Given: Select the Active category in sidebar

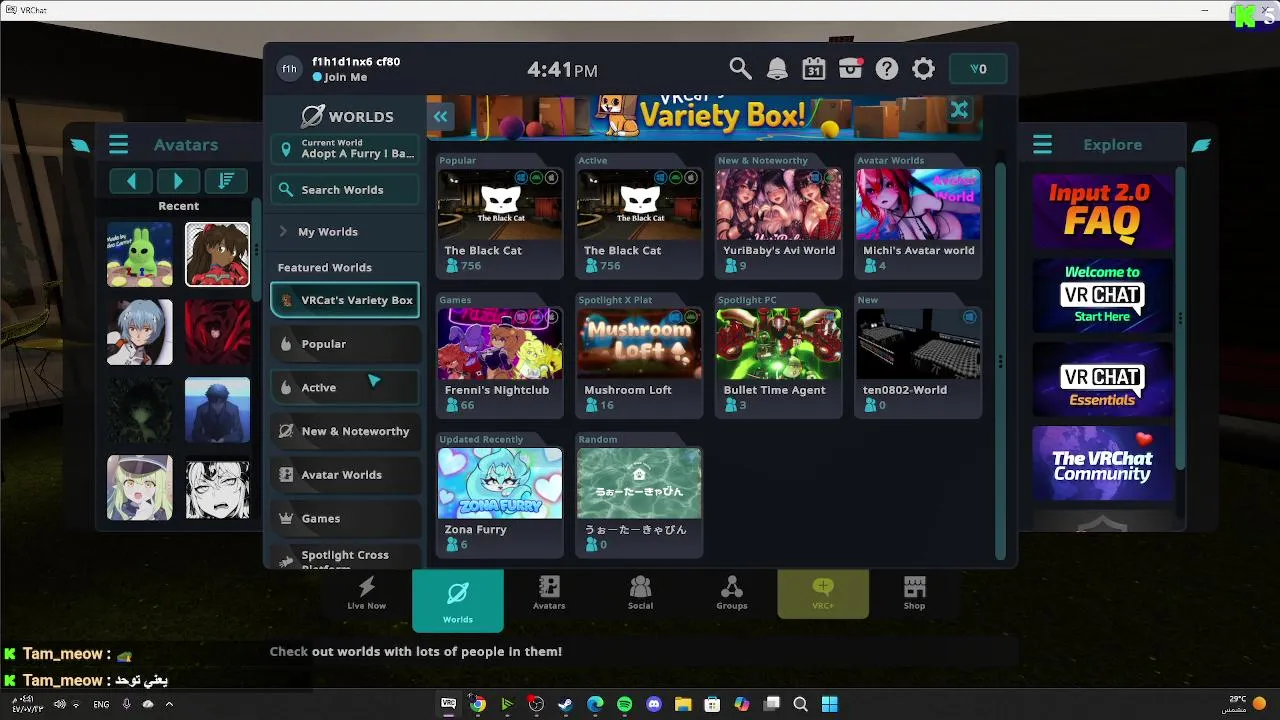Looking at the screenshot, I should click(345, 388).
